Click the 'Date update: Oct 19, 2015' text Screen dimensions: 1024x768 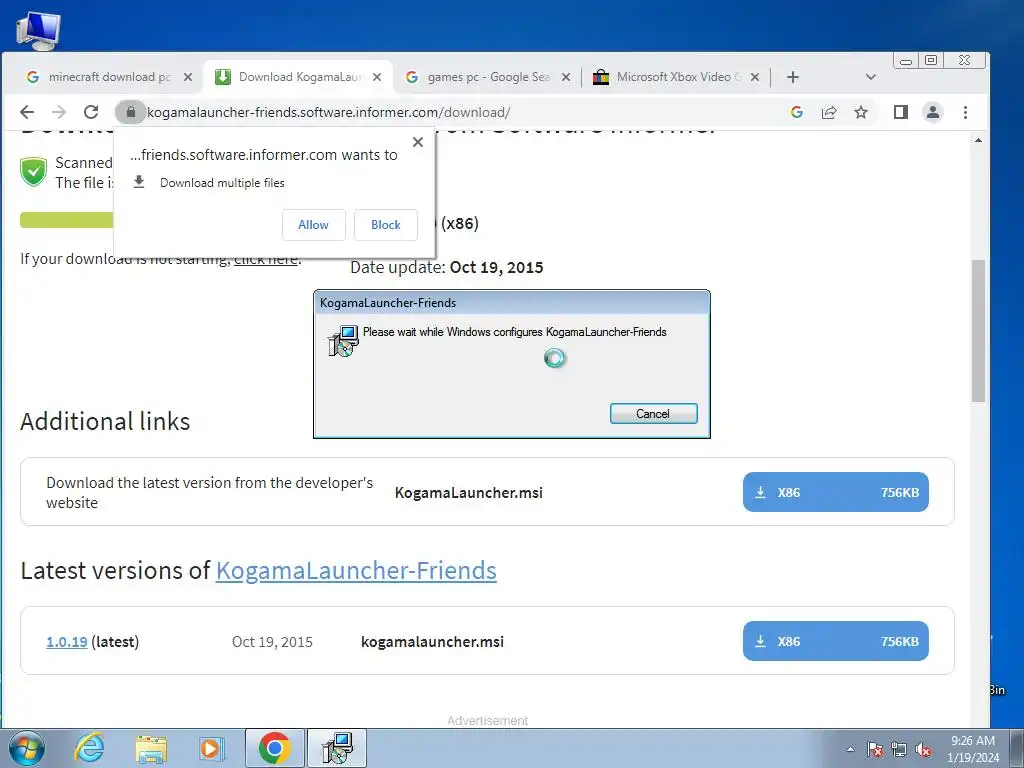coord(447,268)
